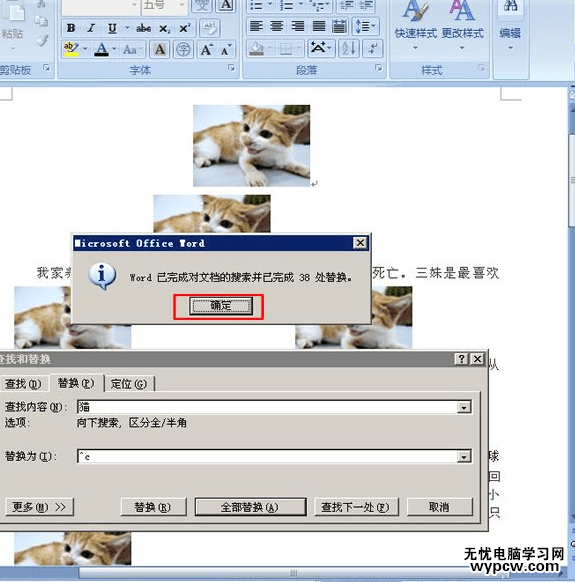Justify the paragraph text

click(x=318, y=26)
